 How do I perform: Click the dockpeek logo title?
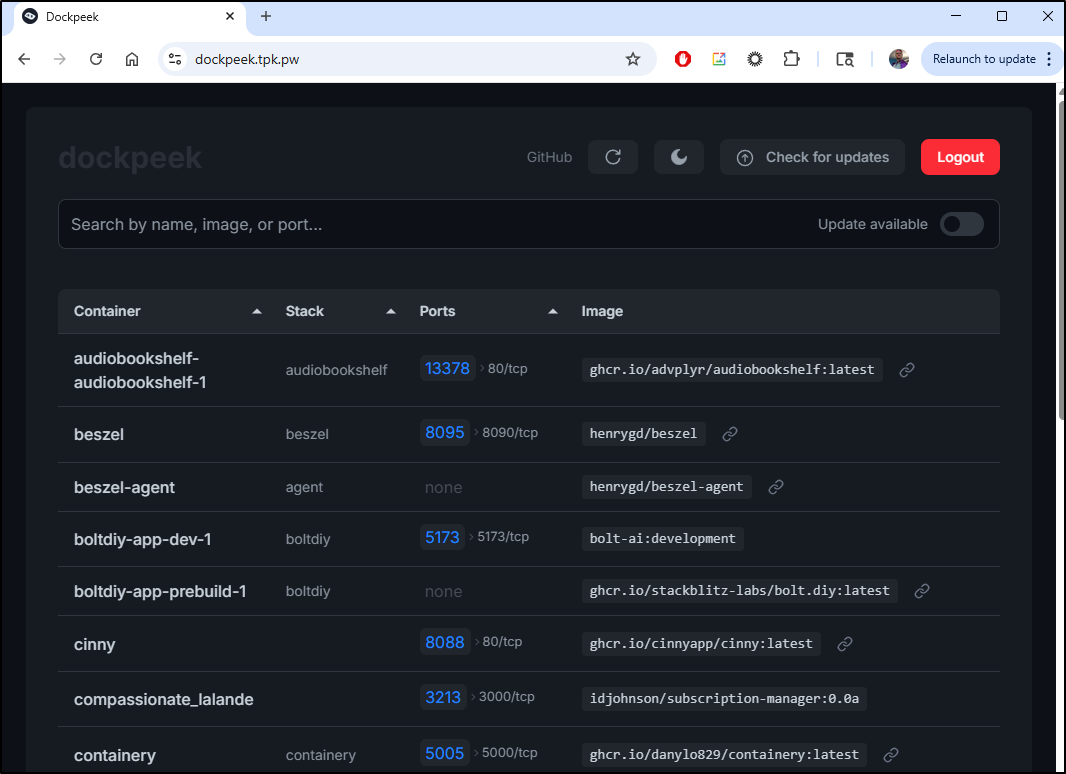[x=130, y=158]
